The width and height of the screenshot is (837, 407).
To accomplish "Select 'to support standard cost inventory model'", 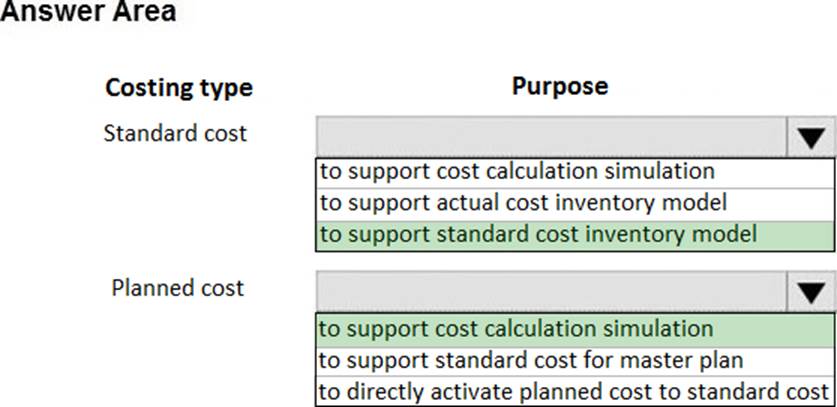I will (538, 235).
